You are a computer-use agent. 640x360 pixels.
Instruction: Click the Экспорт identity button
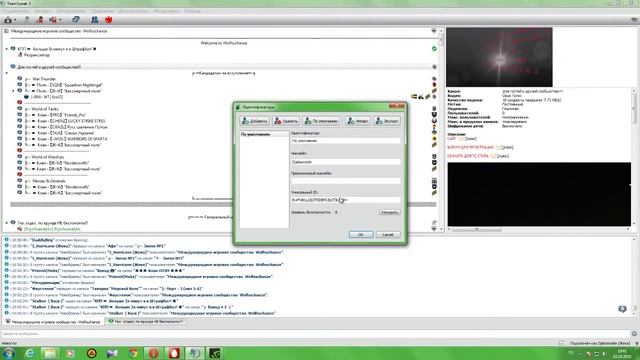[x=387, y=121]
